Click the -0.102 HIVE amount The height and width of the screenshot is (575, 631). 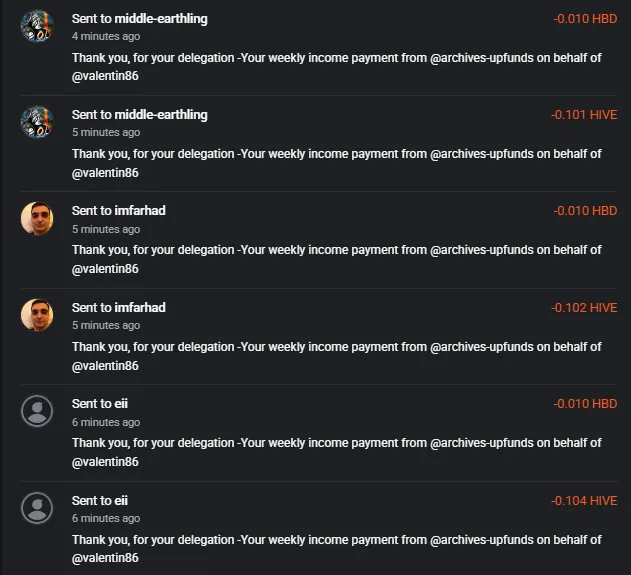[584, 308]
